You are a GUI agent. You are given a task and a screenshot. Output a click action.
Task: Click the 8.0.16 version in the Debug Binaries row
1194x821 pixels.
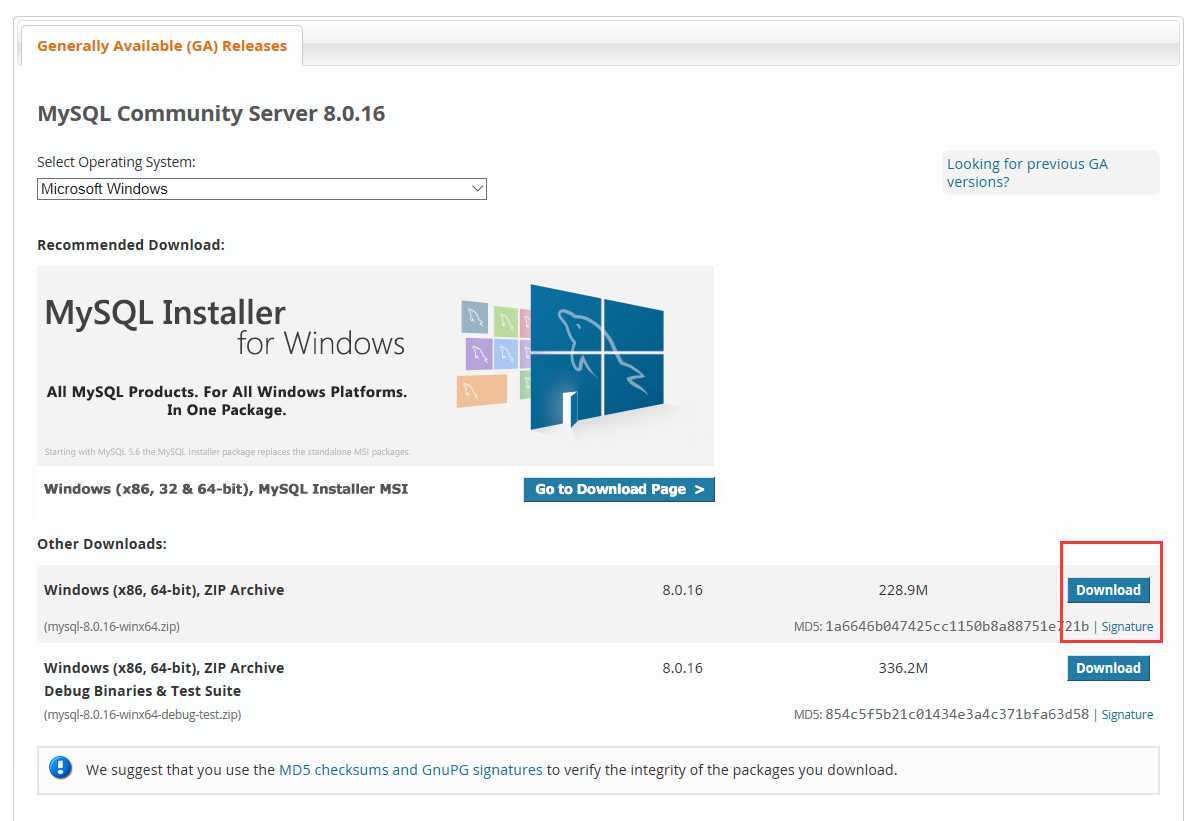[682, 668]
